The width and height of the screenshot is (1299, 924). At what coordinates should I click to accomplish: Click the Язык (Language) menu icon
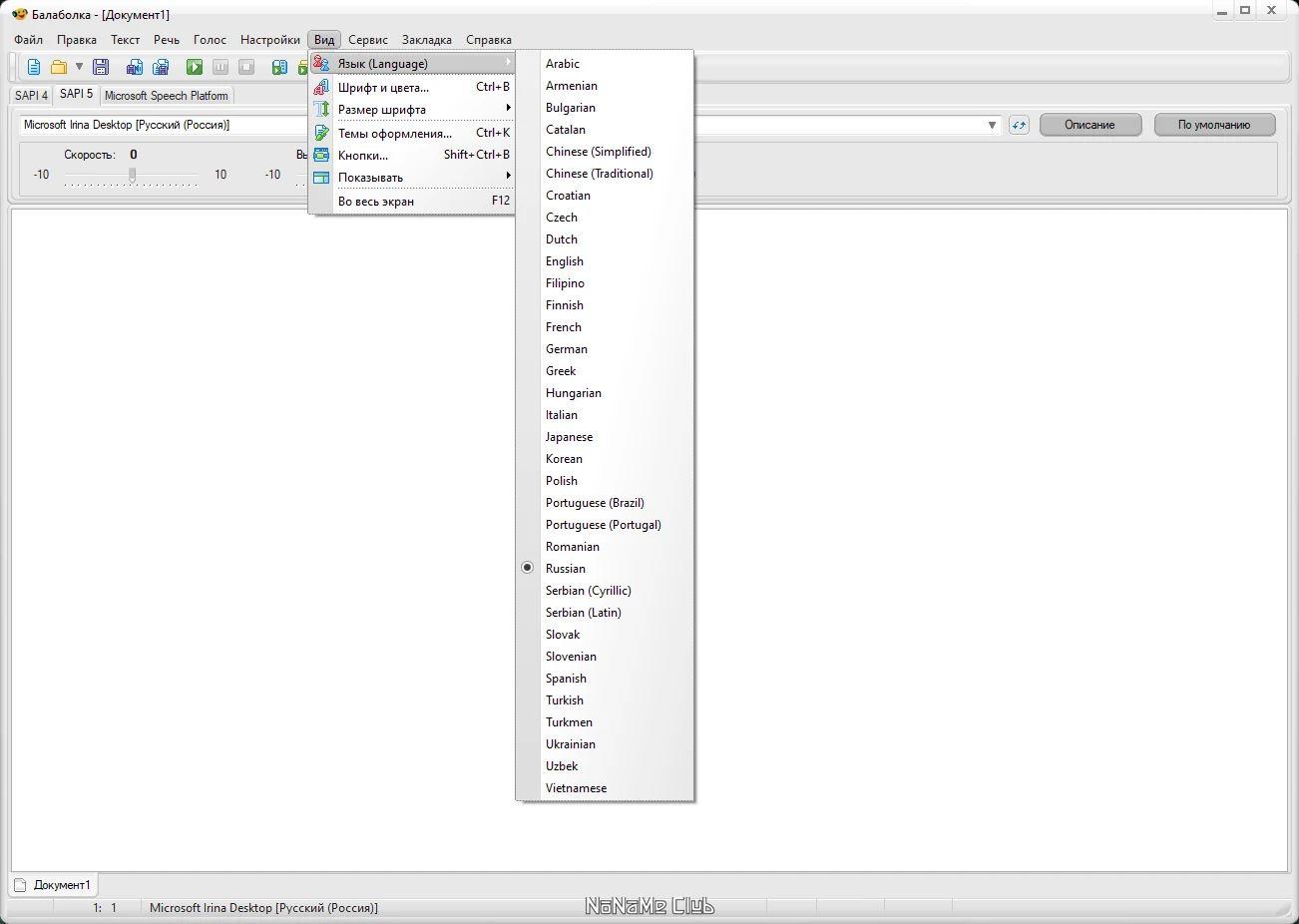(x=321, y=63)
